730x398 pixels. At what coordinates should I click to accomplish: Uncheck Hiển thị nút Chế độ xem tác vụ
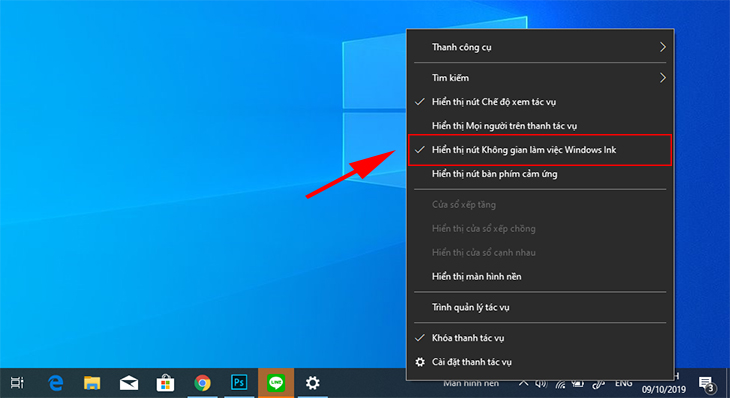click(540, 102)
